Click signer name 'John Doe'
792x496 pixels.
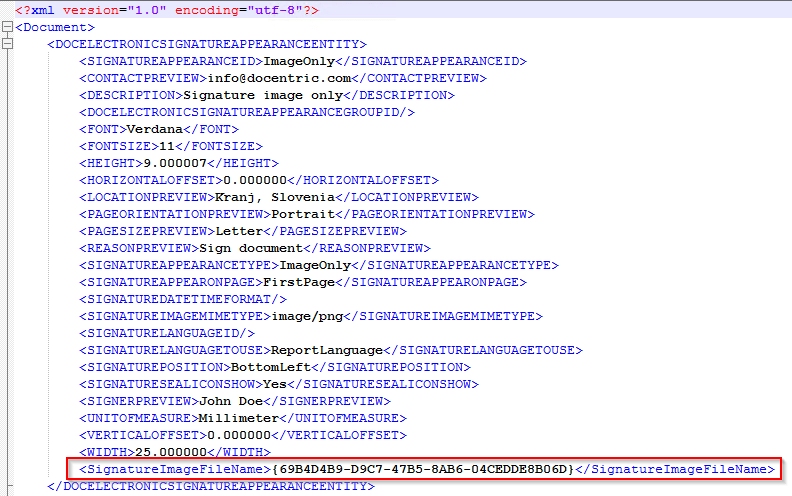click(x=231, y=402)
